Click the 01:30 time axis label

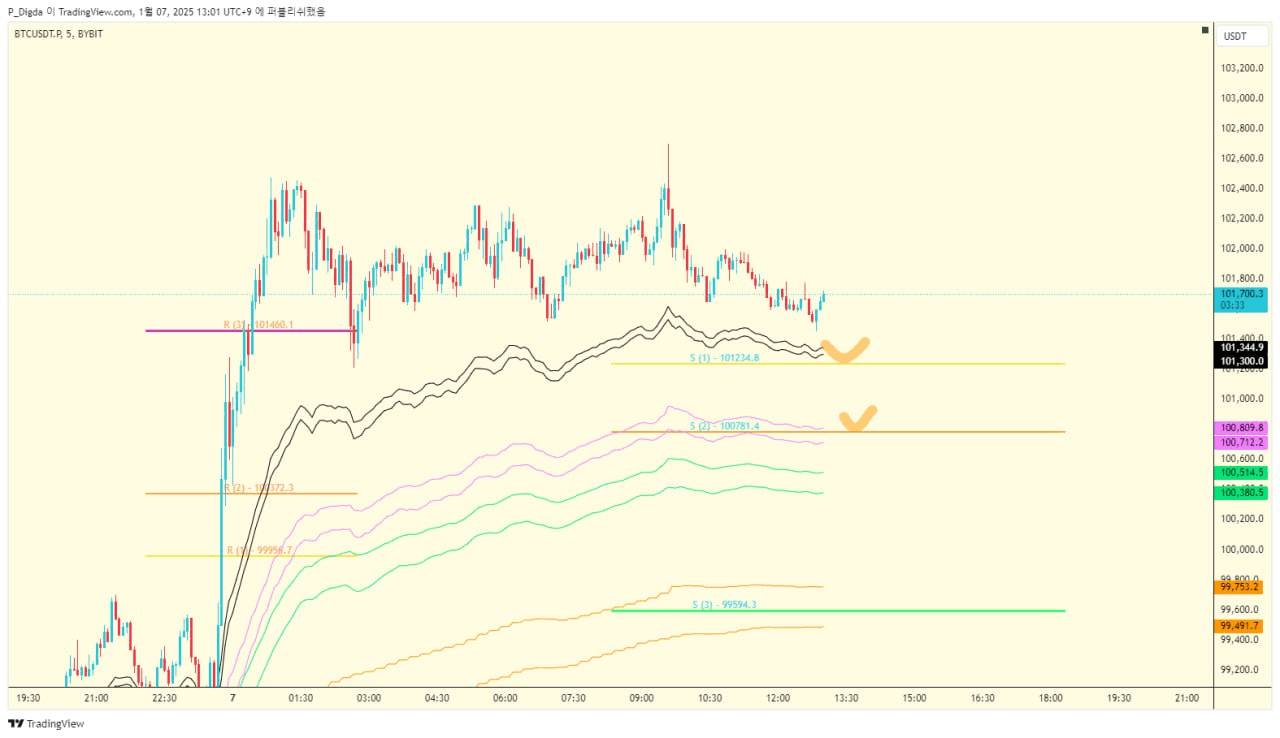[300, 698]
